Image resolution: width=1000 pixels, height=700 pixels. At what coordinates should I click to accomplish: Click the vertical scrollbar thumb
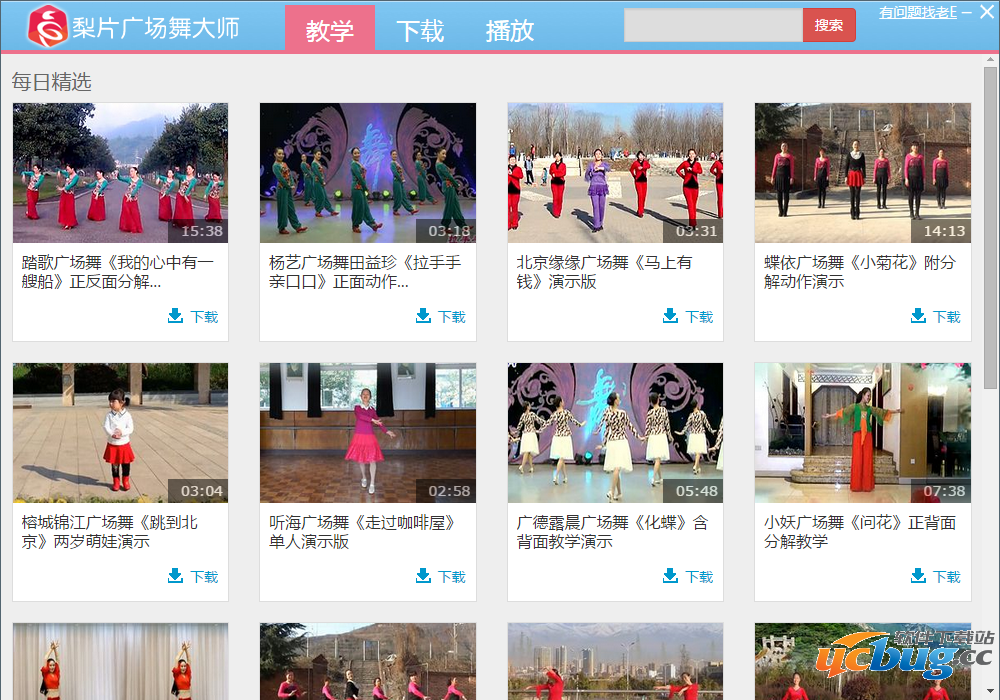[x=990, y=230]
